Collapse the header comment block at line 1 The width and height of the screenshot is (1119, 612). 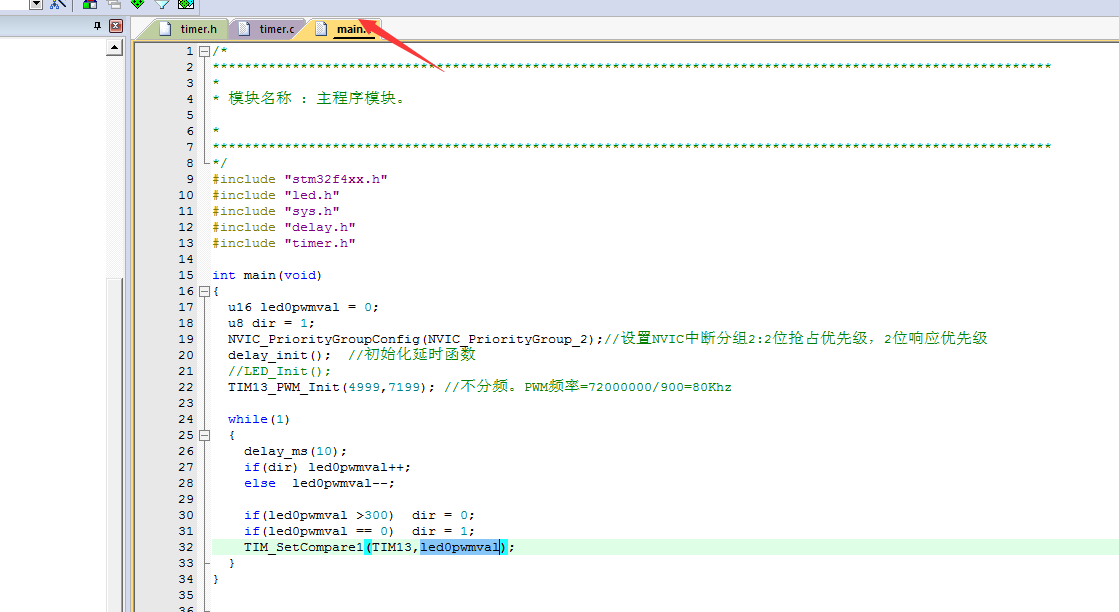204,51
